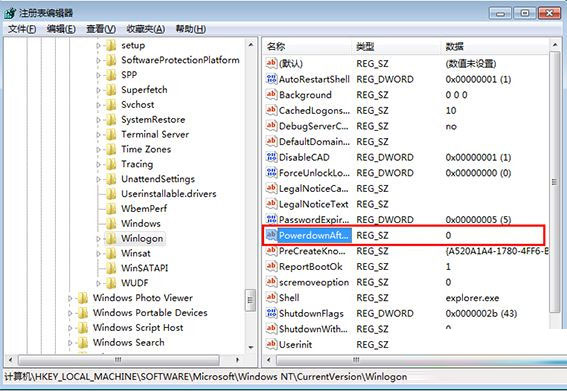Click the 0x0000002b (43) data cell

pyautogui.click(x=481, y=314)
